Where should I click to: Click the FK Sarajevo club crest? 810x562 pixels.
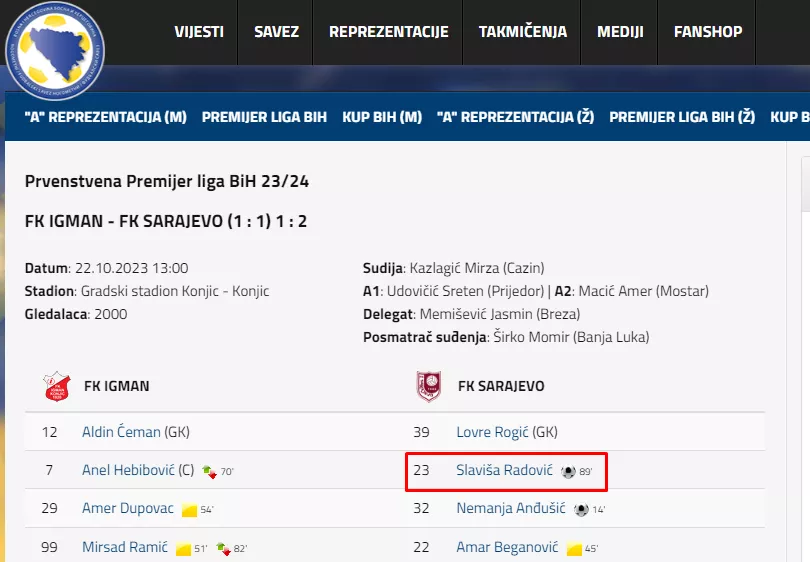coord(428,386)
